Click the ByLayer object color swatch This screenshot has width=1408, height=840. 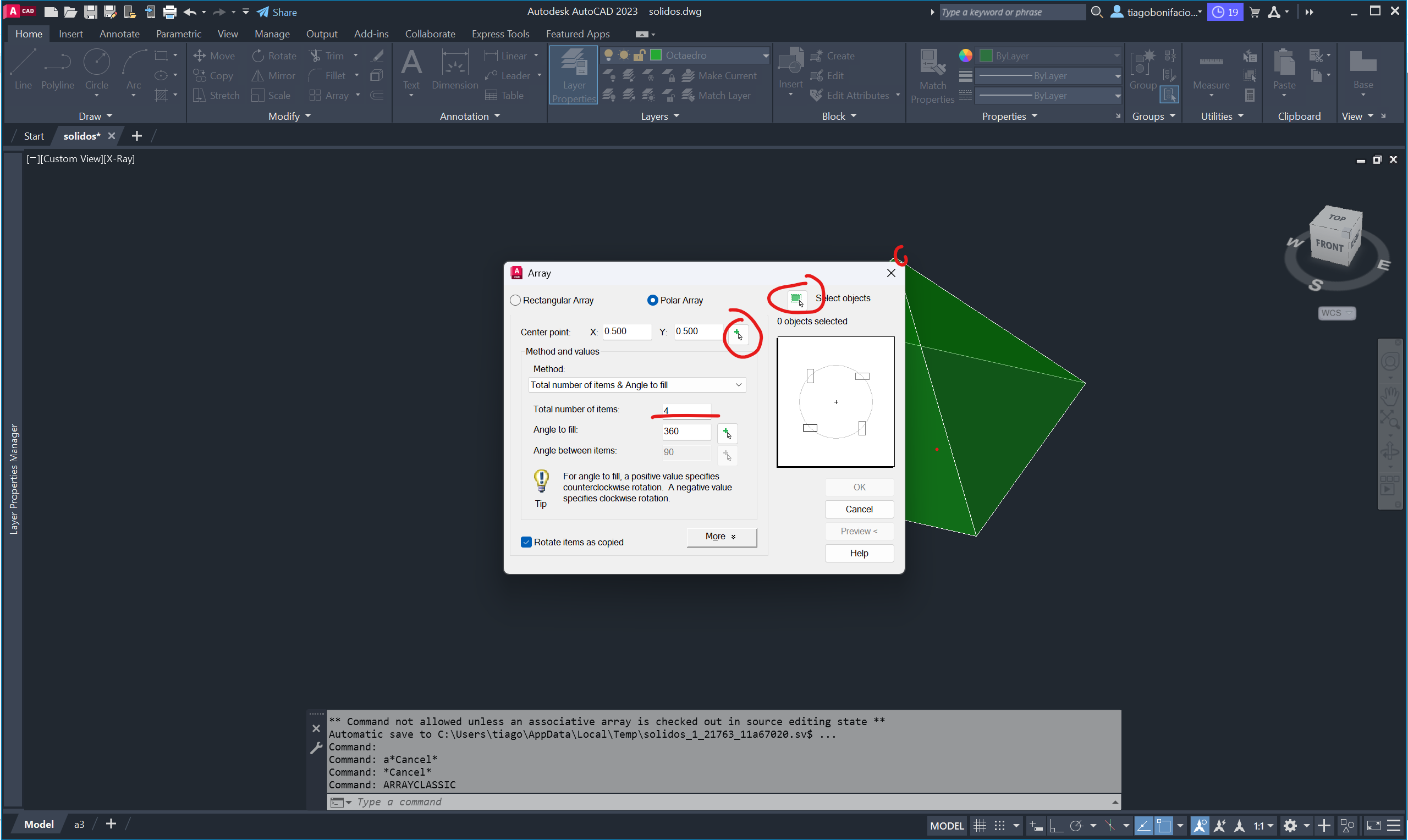point(986,56)
